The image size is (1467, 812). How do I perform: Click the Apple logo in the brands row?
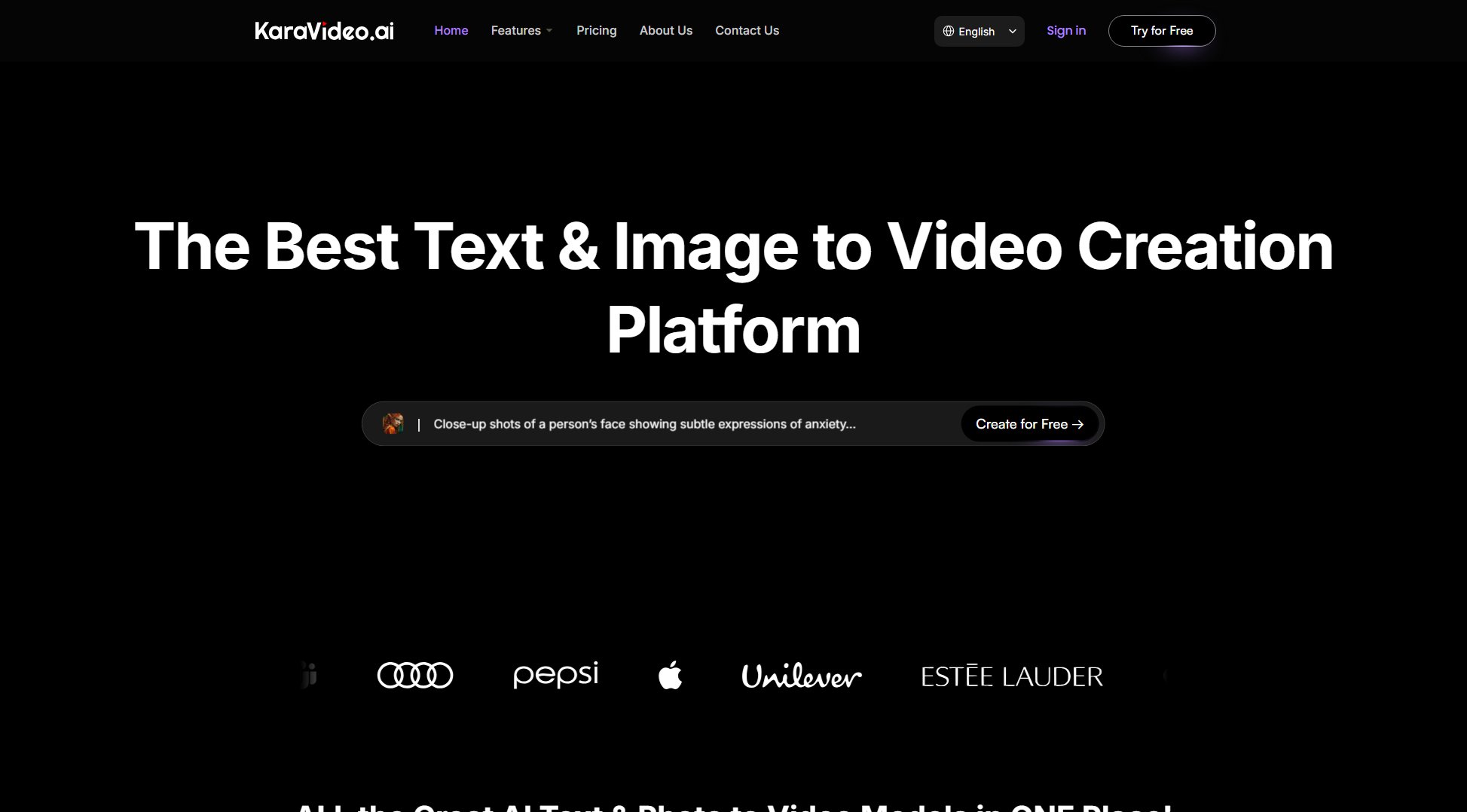[x=670, y=676]
